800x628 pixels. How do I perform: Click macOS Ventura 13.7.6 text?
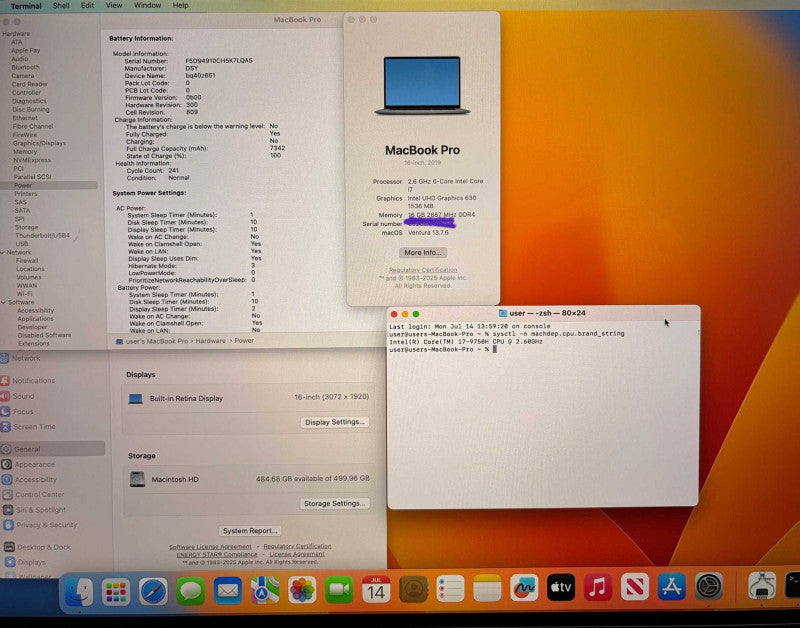428,233
